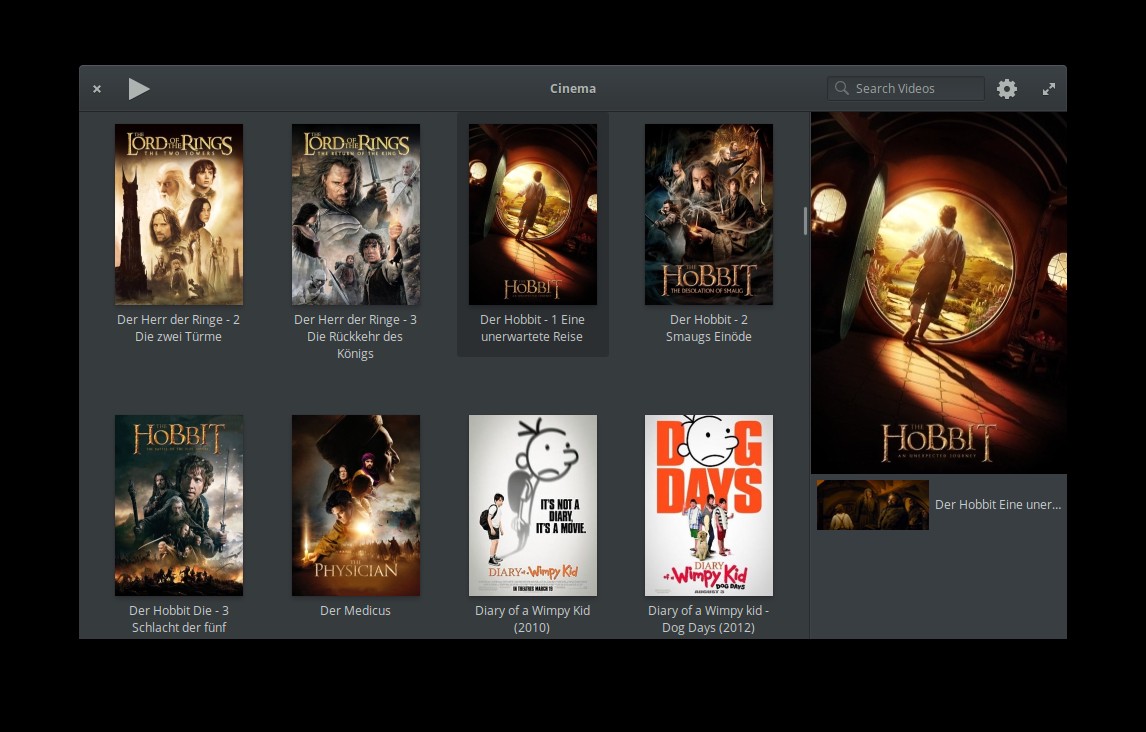Viewport: 1146px width, 732px height.
Task: Open settings via the gear icon
Action: (x=1006, y=88)
